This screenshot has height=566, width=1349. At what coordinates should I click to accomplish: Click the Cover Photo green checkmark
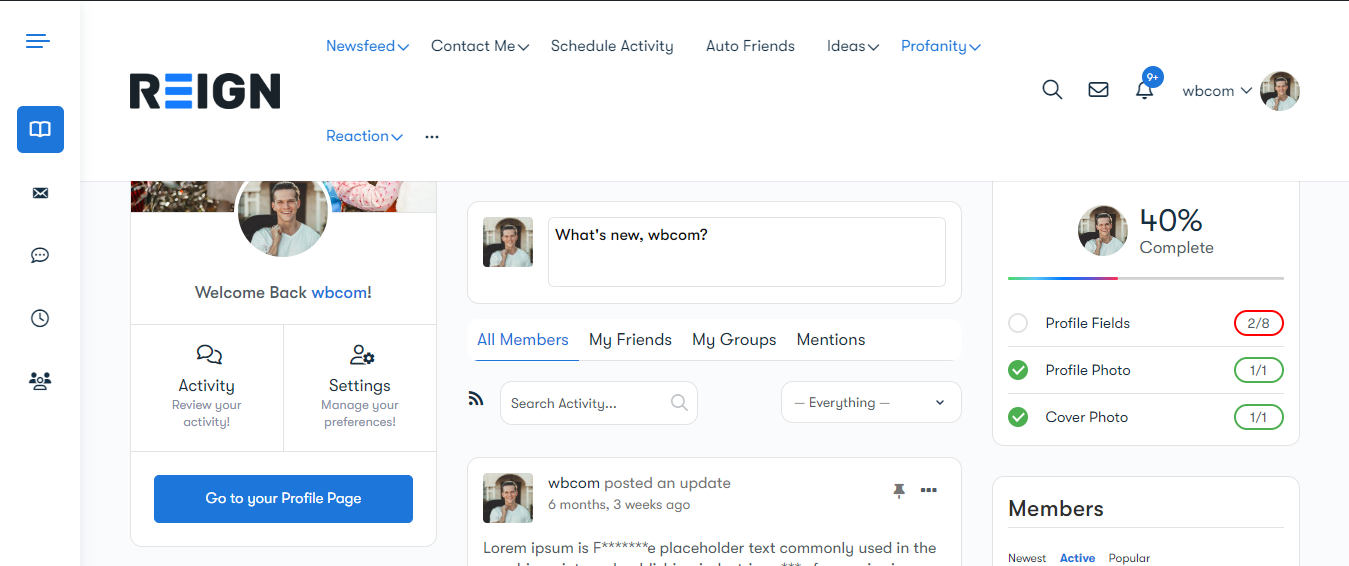(1018, 417)
